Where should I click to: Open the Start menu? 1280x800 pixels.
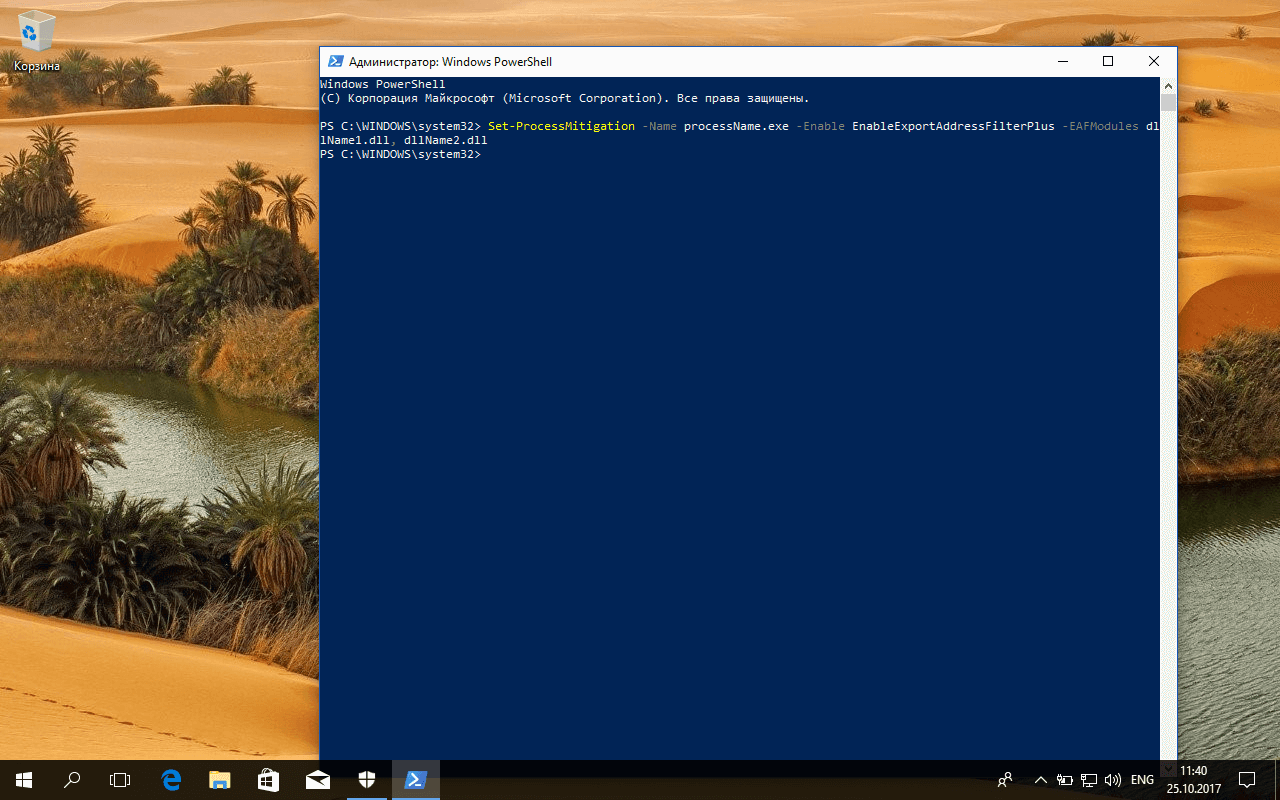click(24, 779)
